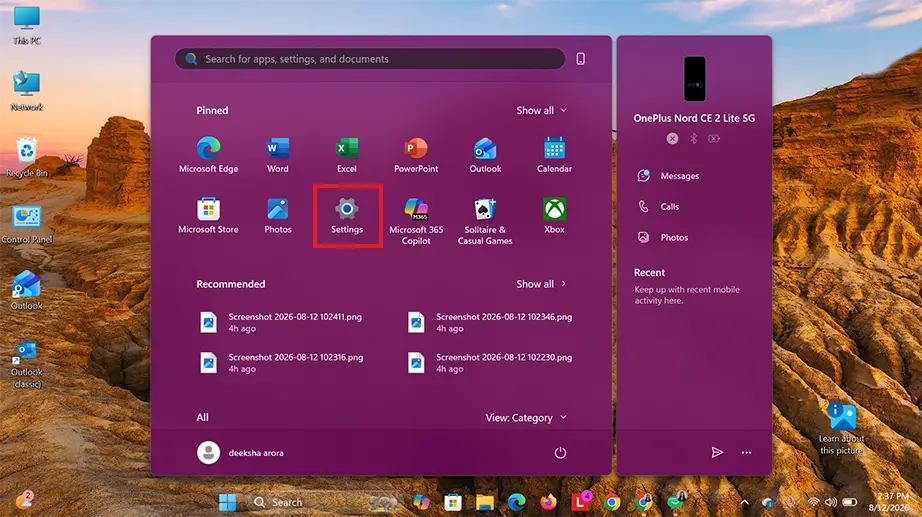
Task: Open Outlook in the pinned apps grid
Action: click(x=485, y=154)
